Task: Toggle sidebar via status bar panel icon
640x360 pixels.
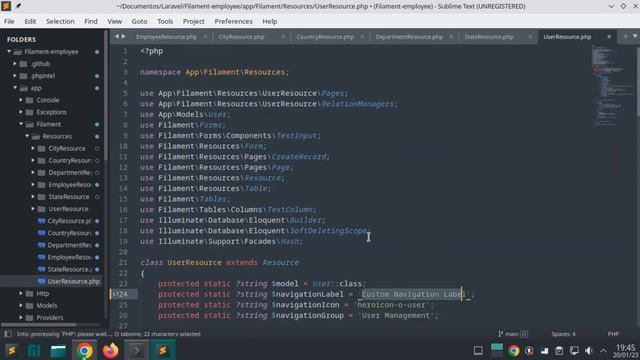Action: tap(8, 334)
